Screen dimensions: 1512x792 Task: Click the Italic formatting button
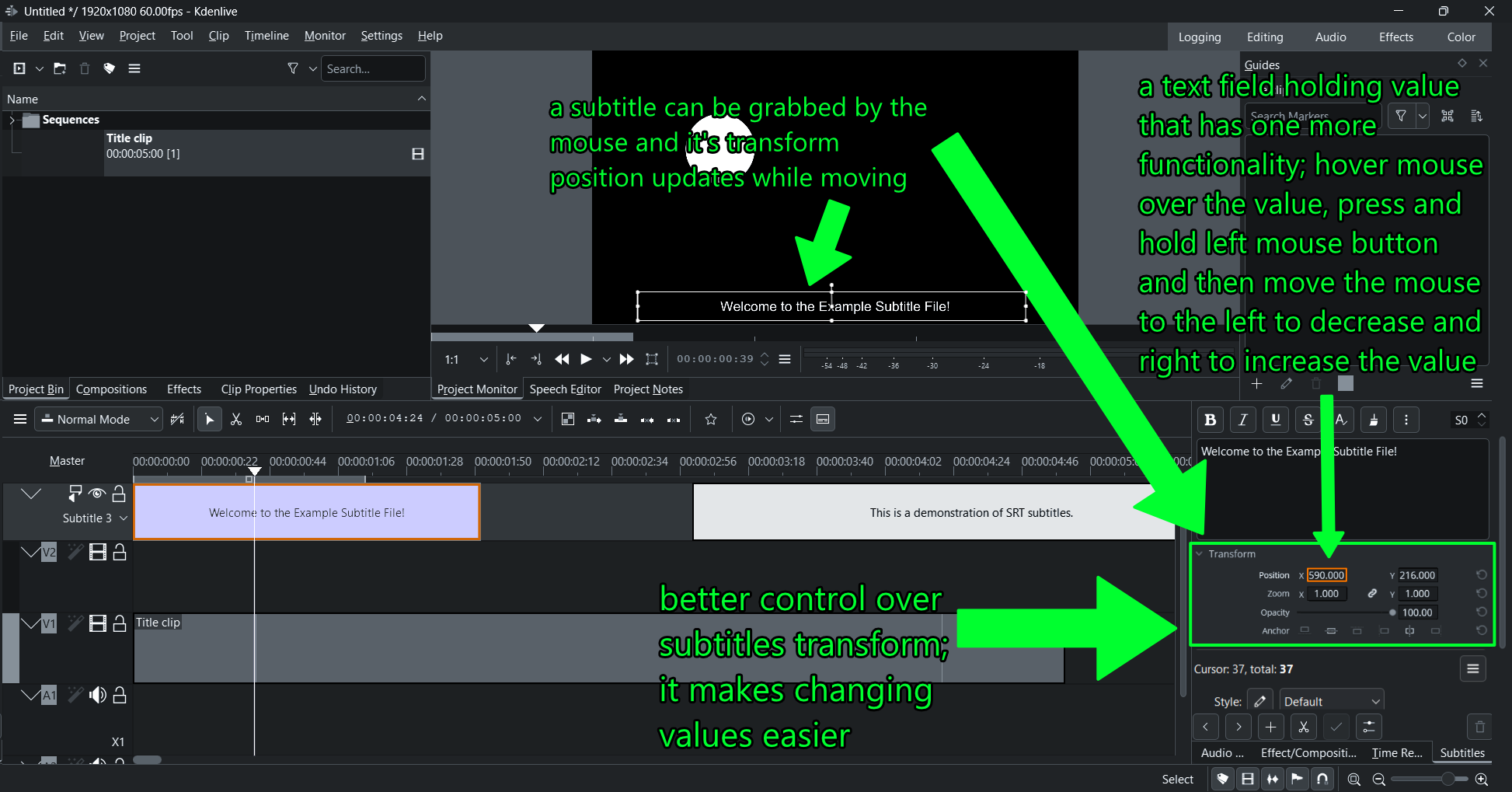1242,420
